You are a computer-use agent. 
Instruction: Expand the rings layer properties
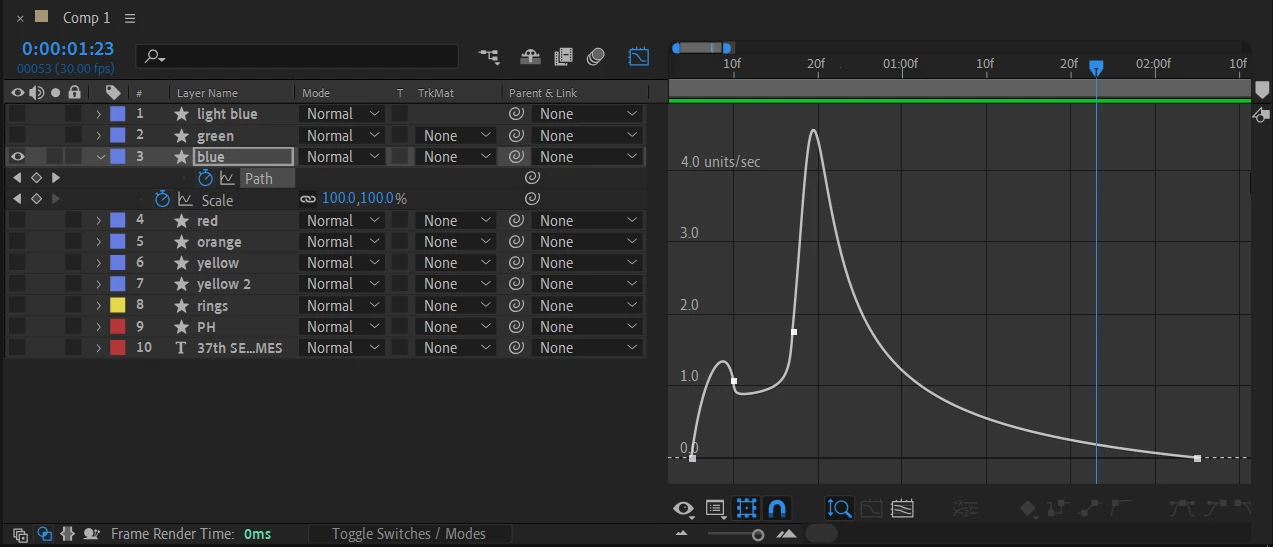(x=98, y=305)
